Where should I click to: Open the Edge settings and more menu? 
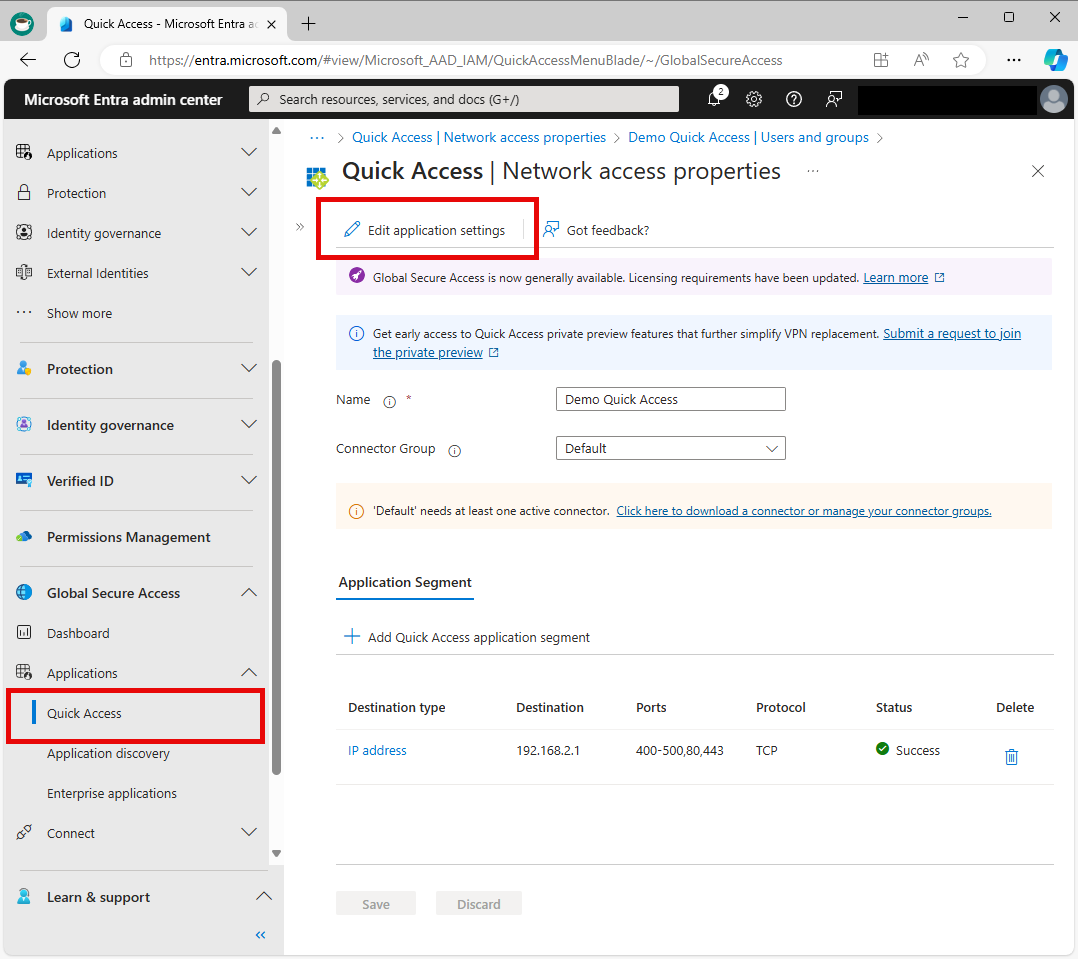[x=1014, y=60]
